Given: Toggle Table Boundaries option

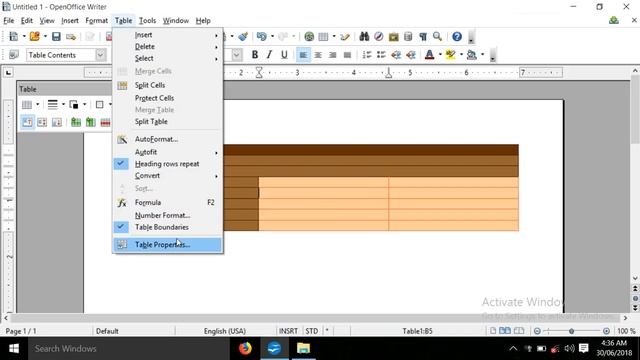Looking at the screenshot, I should (168, 227).
